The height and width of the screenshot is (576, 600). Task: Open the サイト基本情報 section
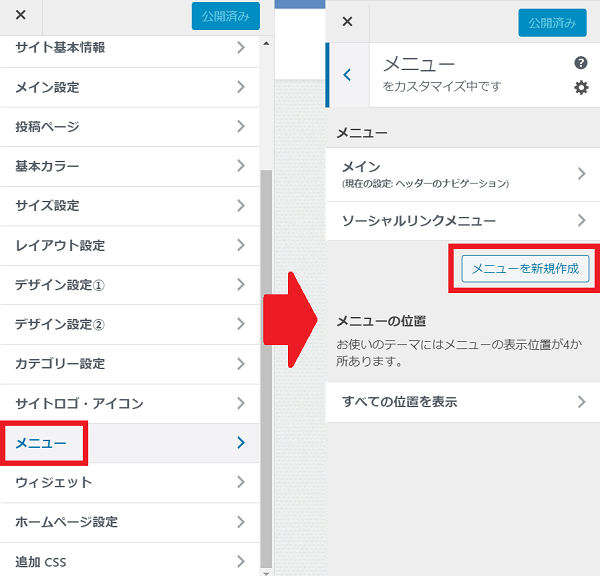60,47
